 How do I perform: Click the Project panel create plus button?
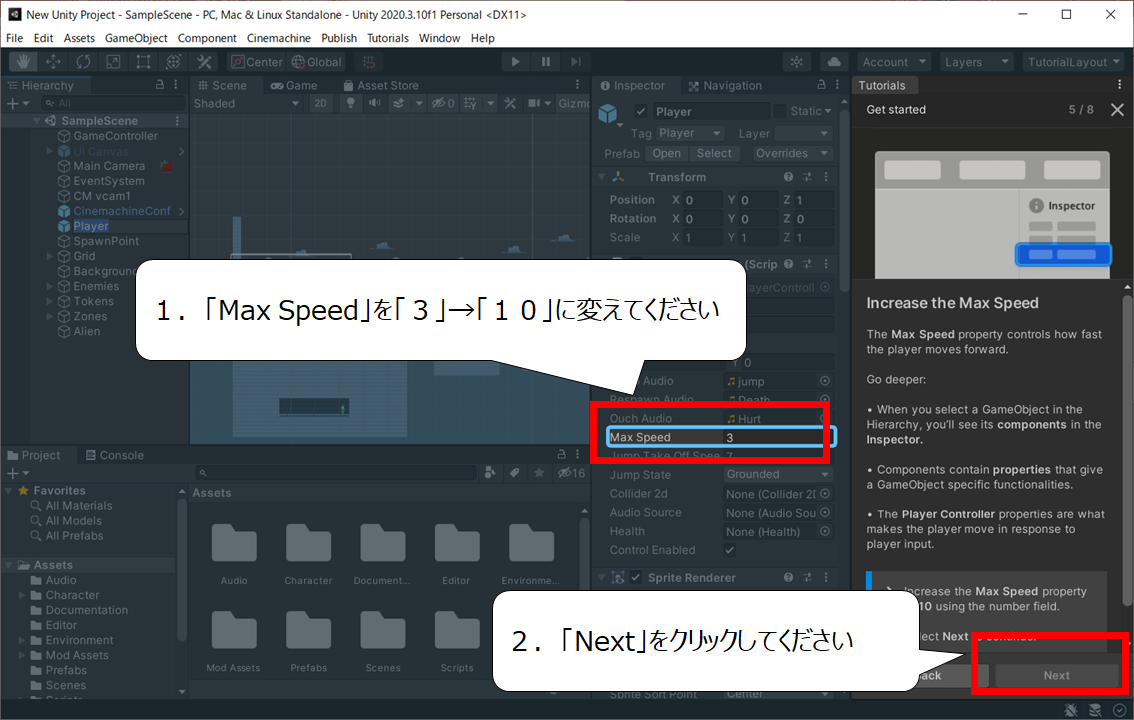point(17,473)
